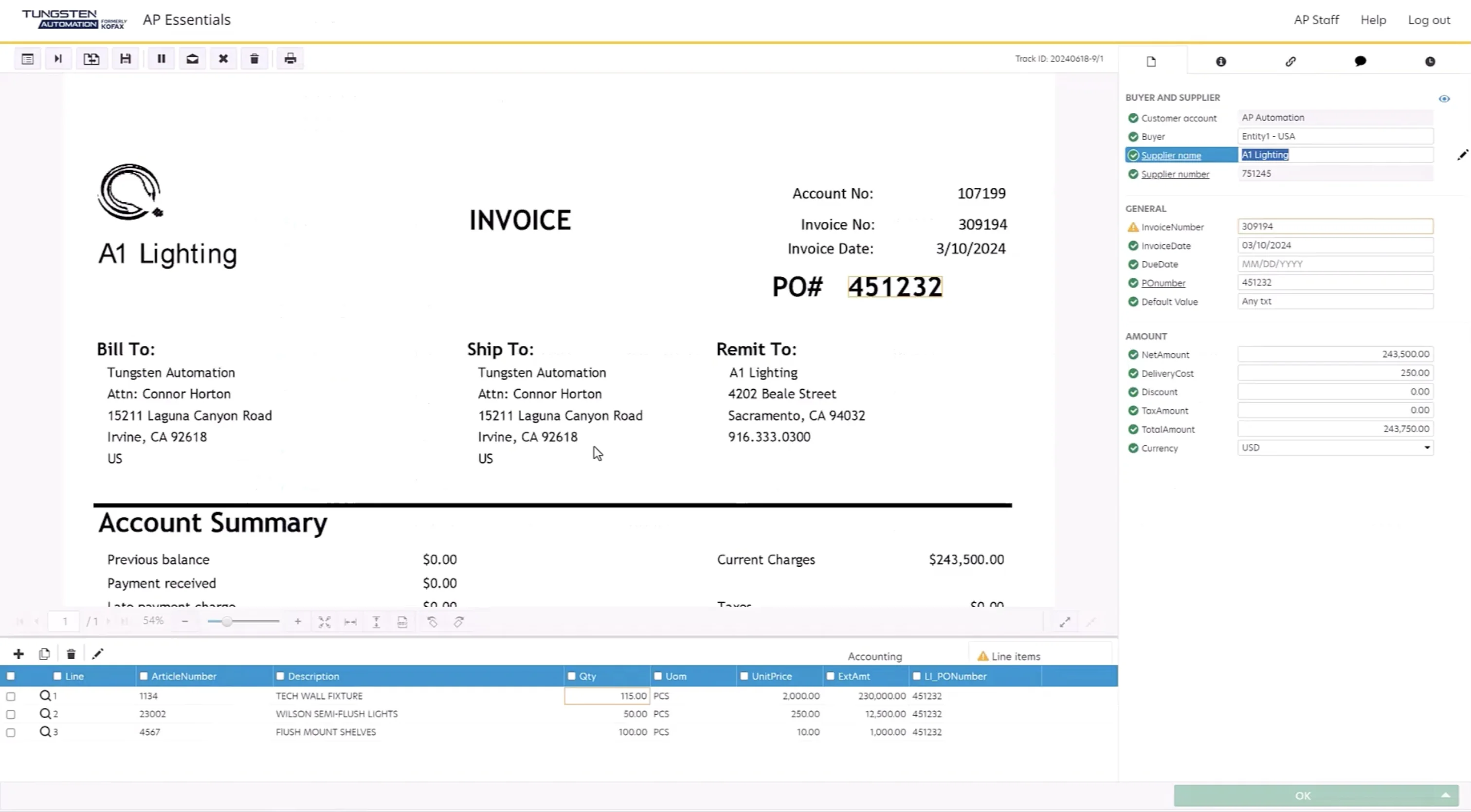
Task: Fit page to width icon
Action: point(351,622)
